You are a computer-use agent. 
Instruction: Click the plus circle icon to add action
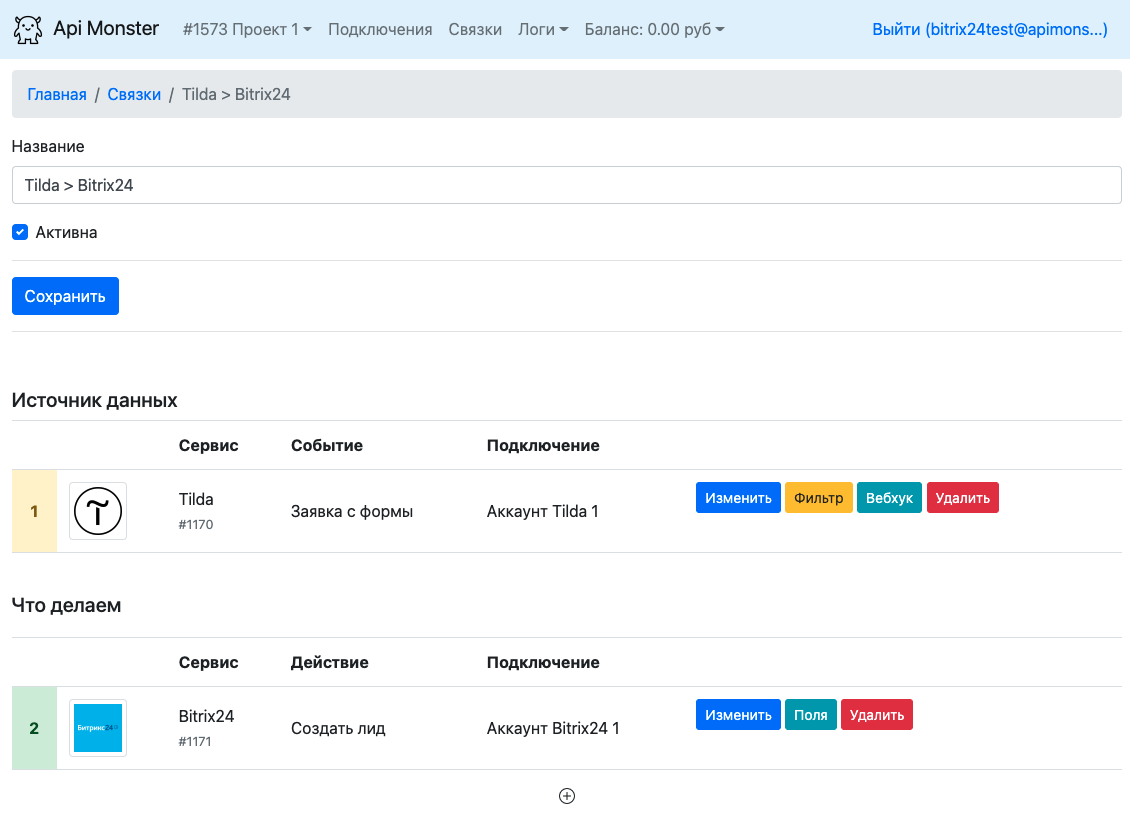pyautogui.click(x=567, y=796)
